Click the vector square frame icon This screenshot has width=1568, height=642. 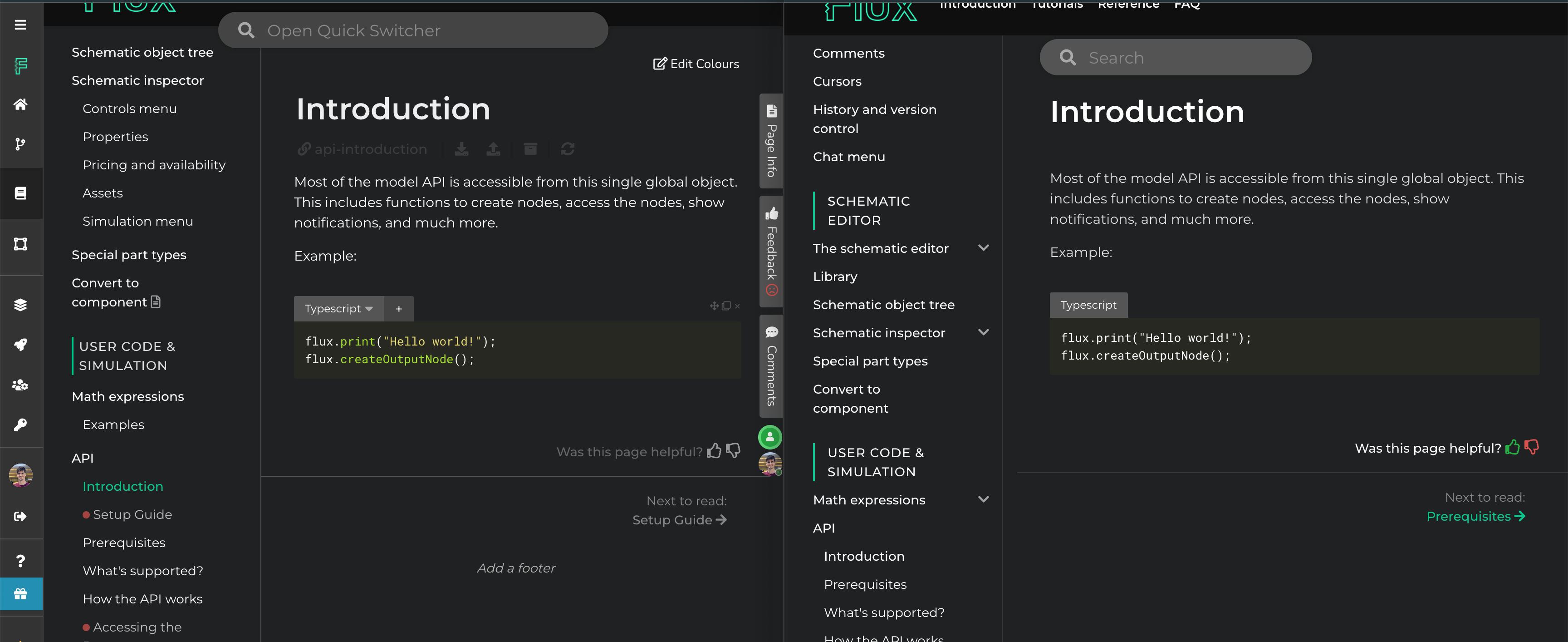[20, 244]
